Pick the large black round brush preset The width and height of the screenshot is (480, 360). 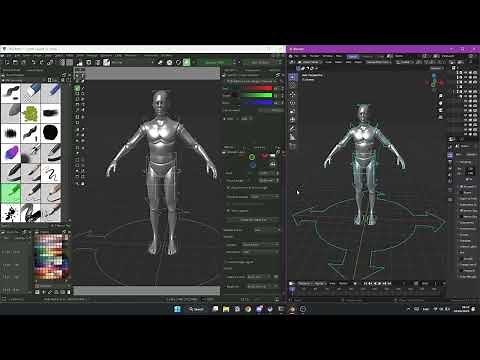click(x=51, y=133)
